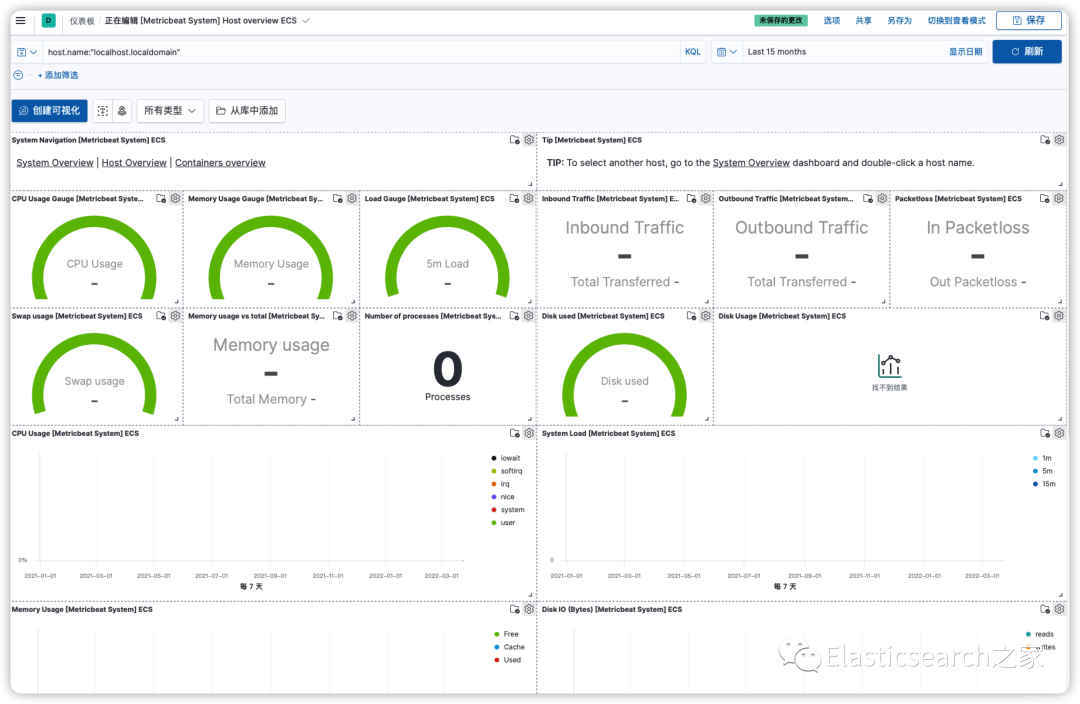Screen dimensions: 1080x704
Task: Click the calendar quick date icon
Action: [x=726, y=52]
